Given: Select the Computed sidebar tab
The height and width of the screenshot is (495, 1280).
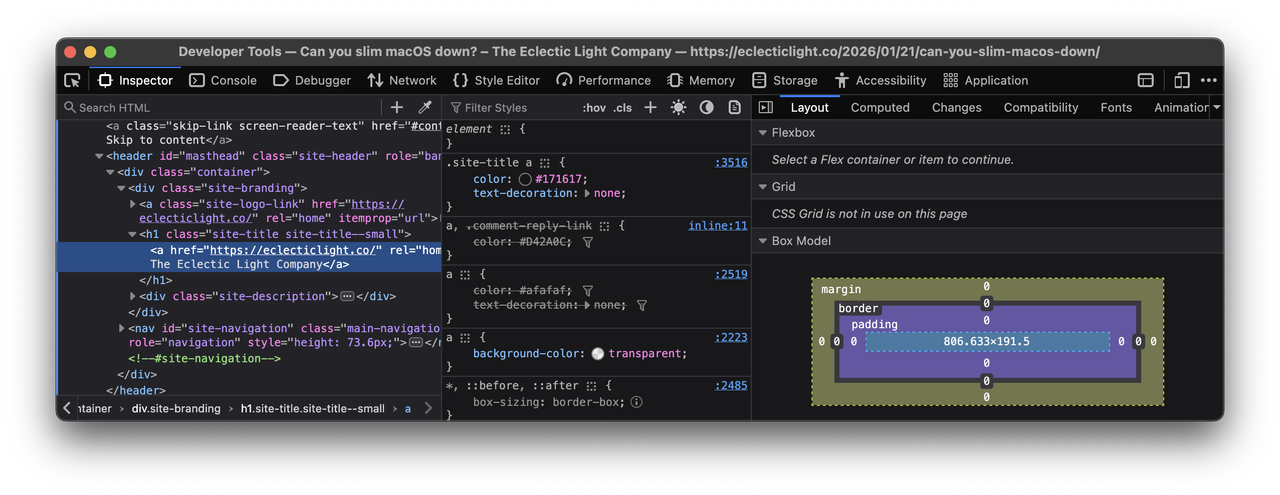Looking at the screenshot, I should point(880,107).
